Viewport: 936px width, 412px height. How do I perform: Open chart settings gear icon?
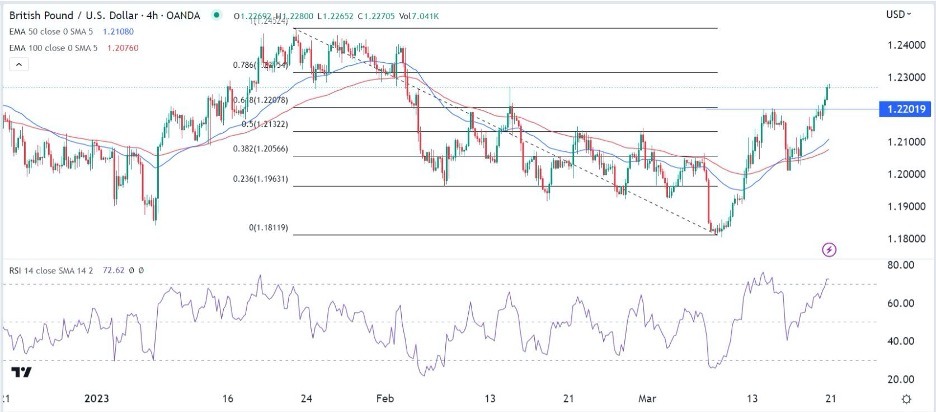(906, 399)
